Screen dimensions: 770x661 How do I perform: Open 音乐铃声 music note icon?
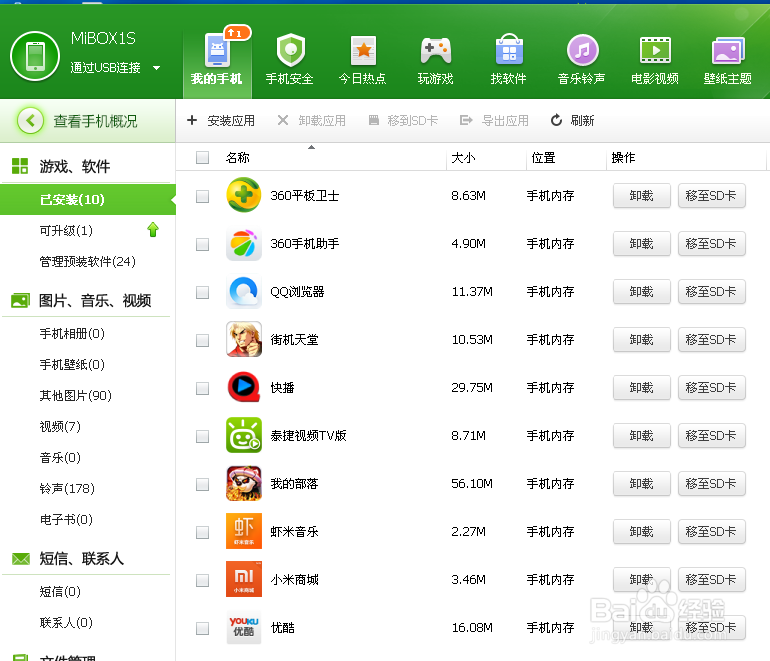[x=582, y=50]
